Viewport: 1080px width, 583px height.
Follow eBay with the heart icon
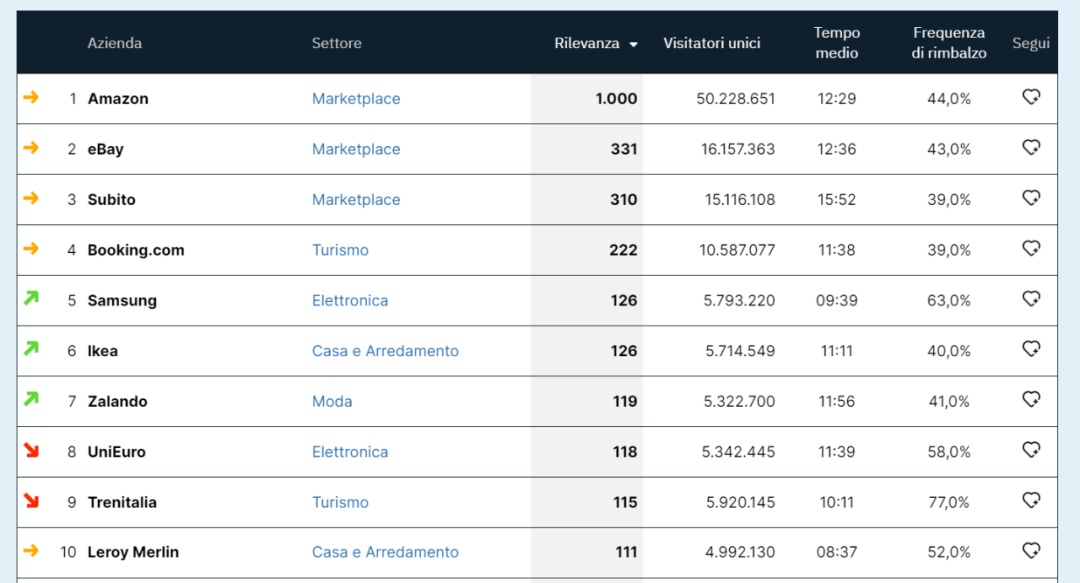tap(1031, 147)
